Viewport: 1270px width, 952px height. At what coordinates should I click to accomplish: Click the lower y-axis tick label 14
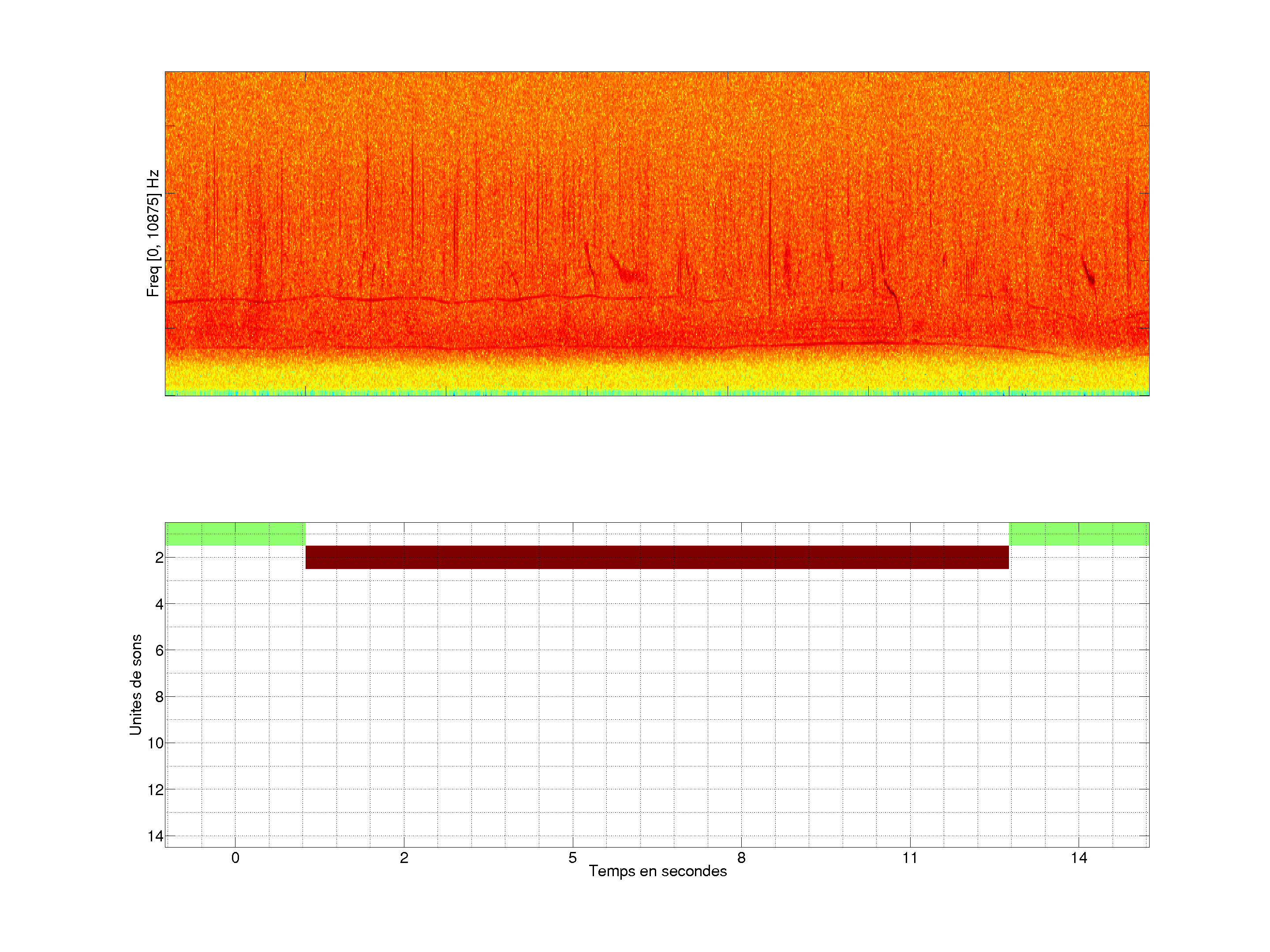156,836
